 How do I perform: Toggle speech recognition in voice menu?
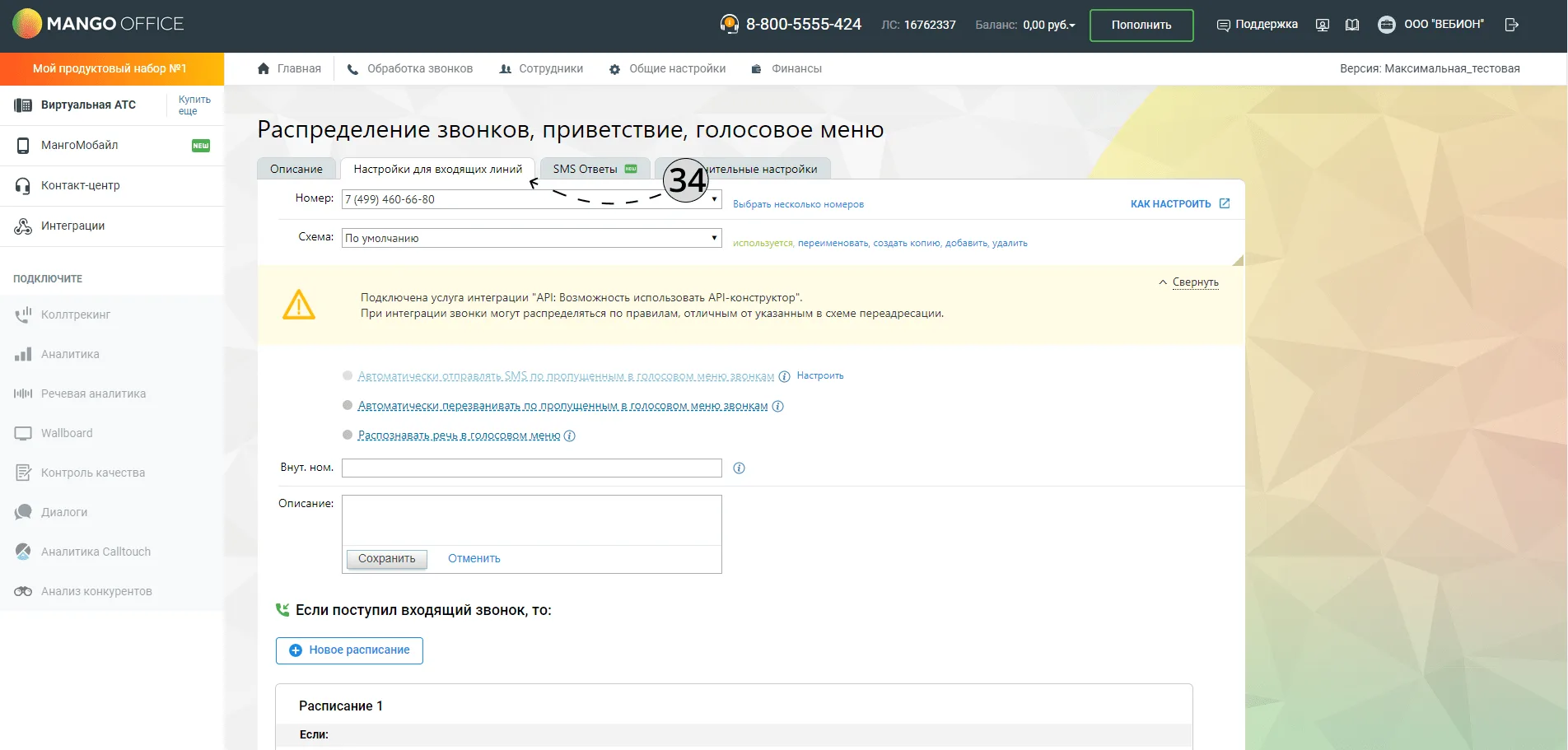(x=348, y=435)
